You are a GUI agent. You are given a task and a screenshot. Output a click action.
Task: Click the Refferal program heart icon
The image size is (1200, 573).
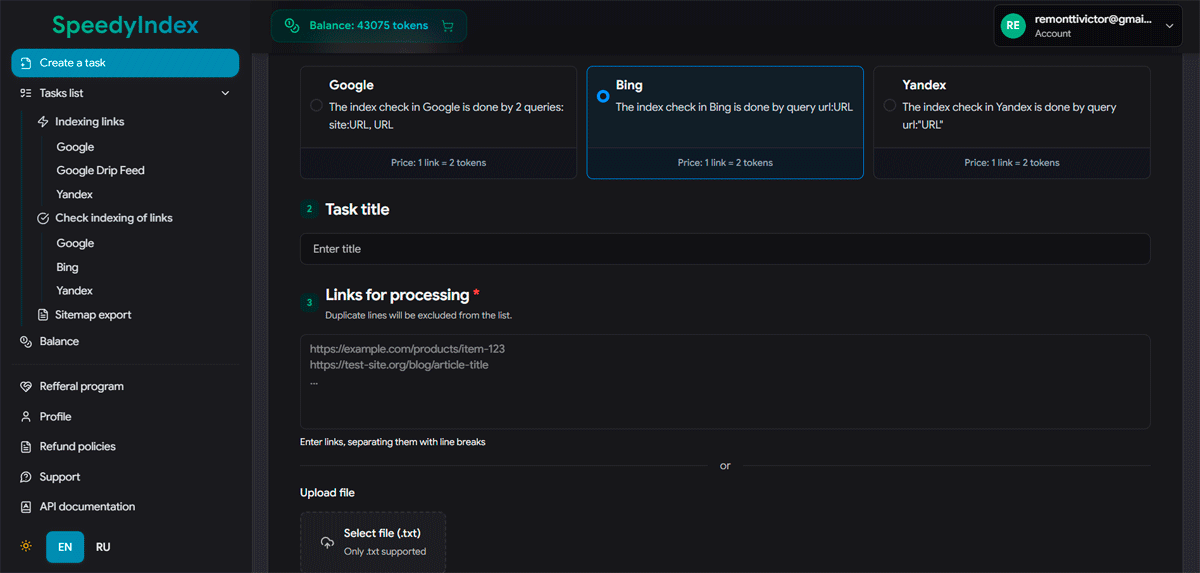[x=26, y=387]
